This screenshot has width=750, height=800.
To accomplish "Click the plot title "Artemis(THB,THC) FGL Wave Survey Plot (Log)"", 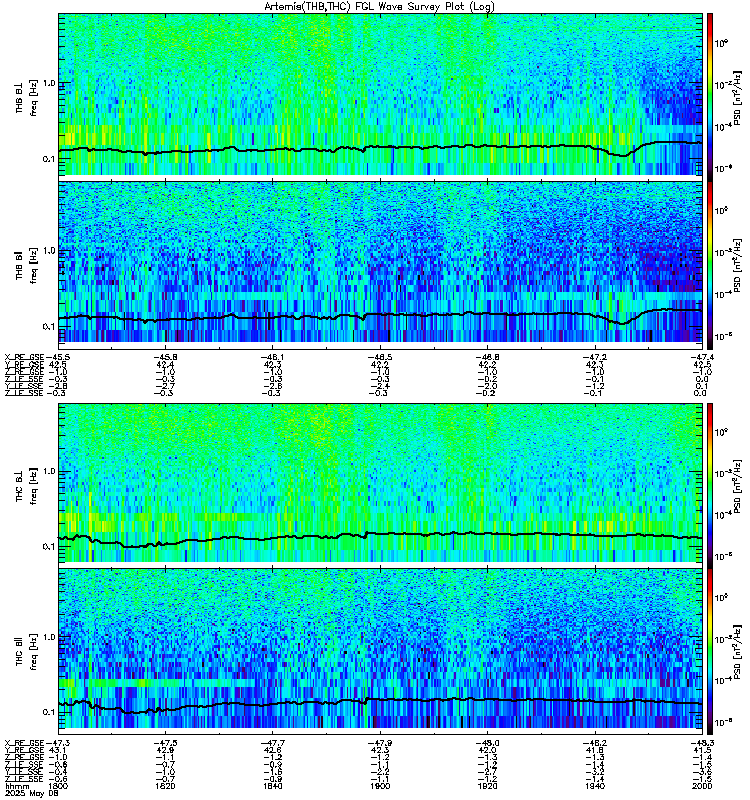I will pos(379,6).
